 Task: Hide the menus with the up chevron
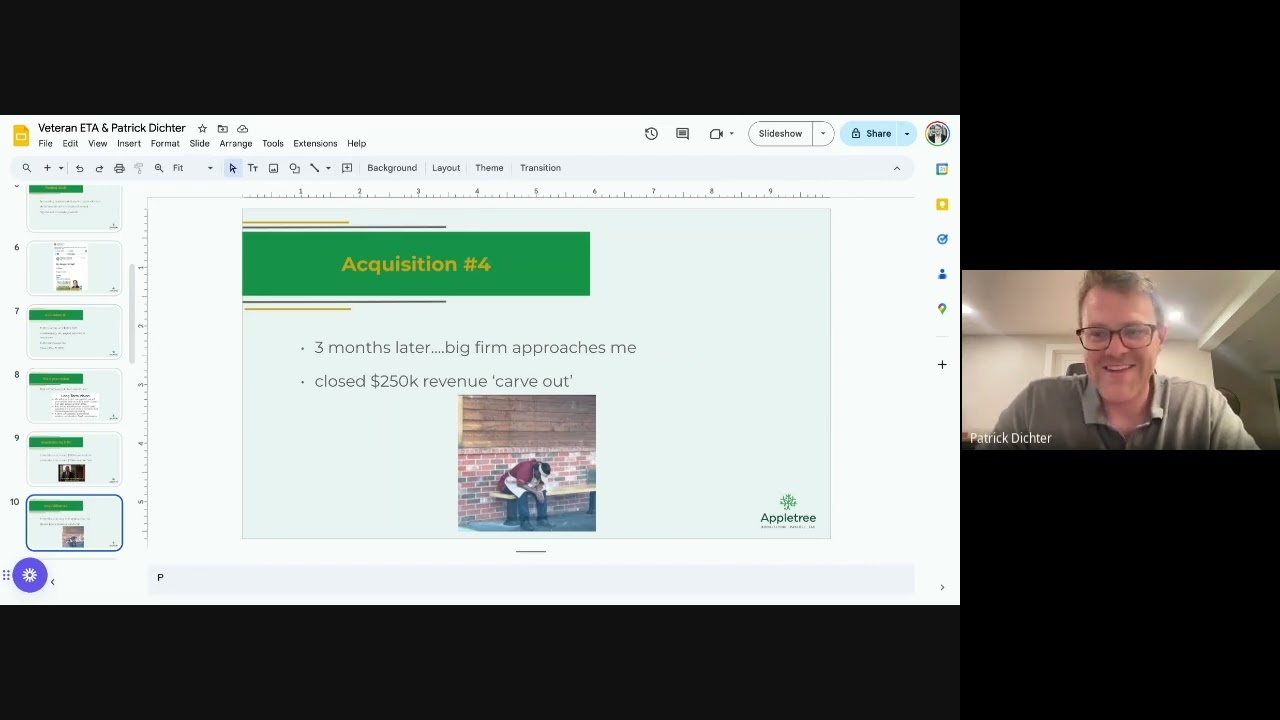[897, 168]
